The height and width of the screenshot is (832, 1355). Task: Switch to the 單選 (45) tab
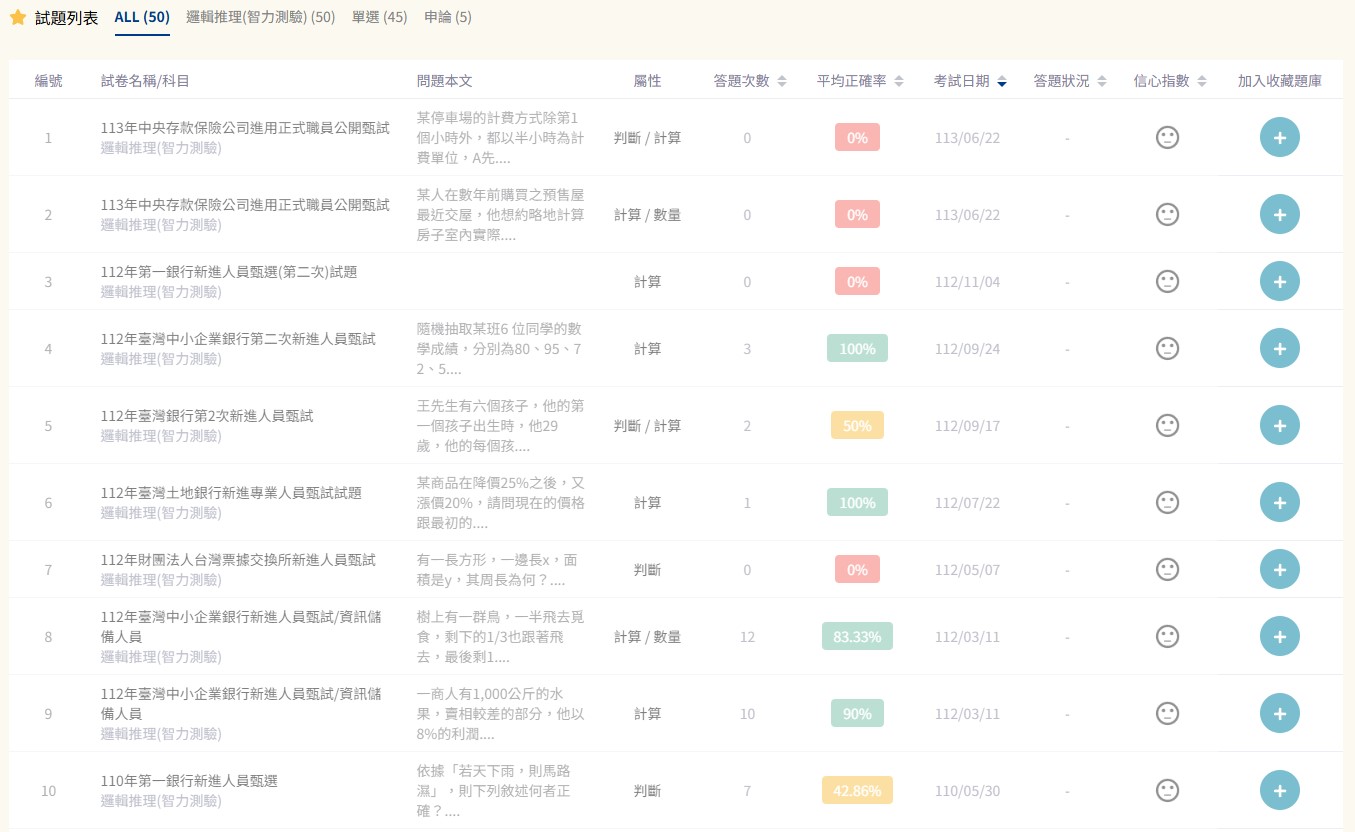click(x=379, y=18)
